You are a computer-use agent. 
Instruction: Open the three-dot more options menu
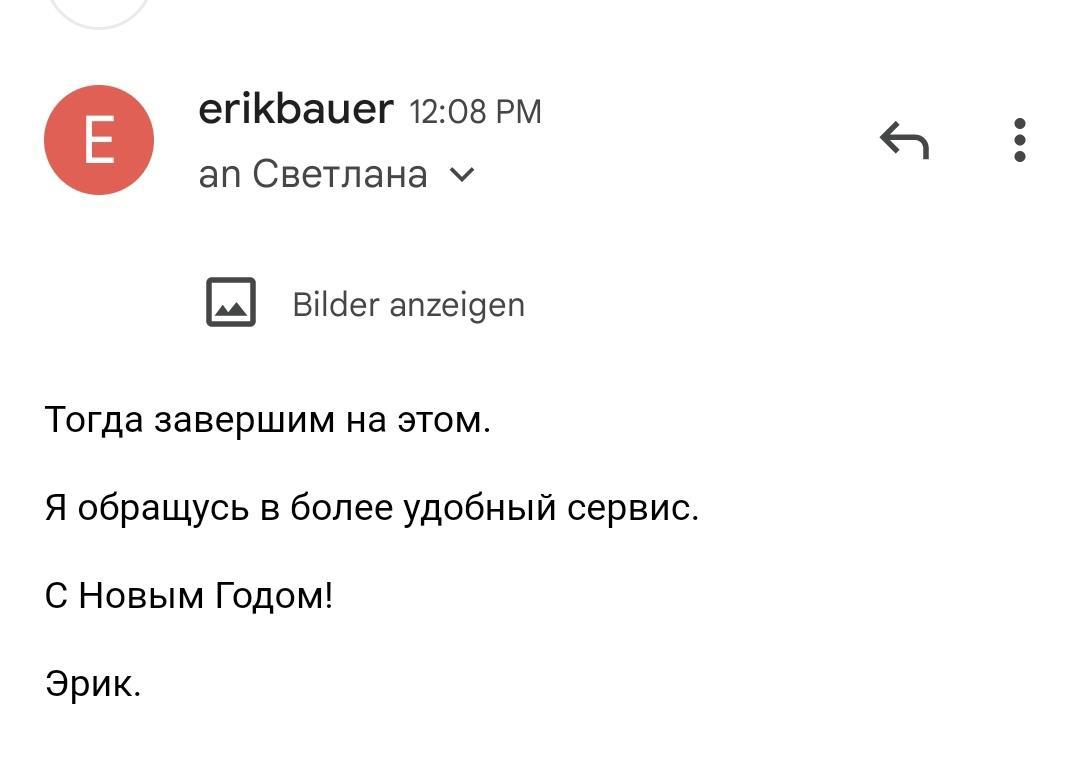pyautogui.click(x=1019, y=140)
